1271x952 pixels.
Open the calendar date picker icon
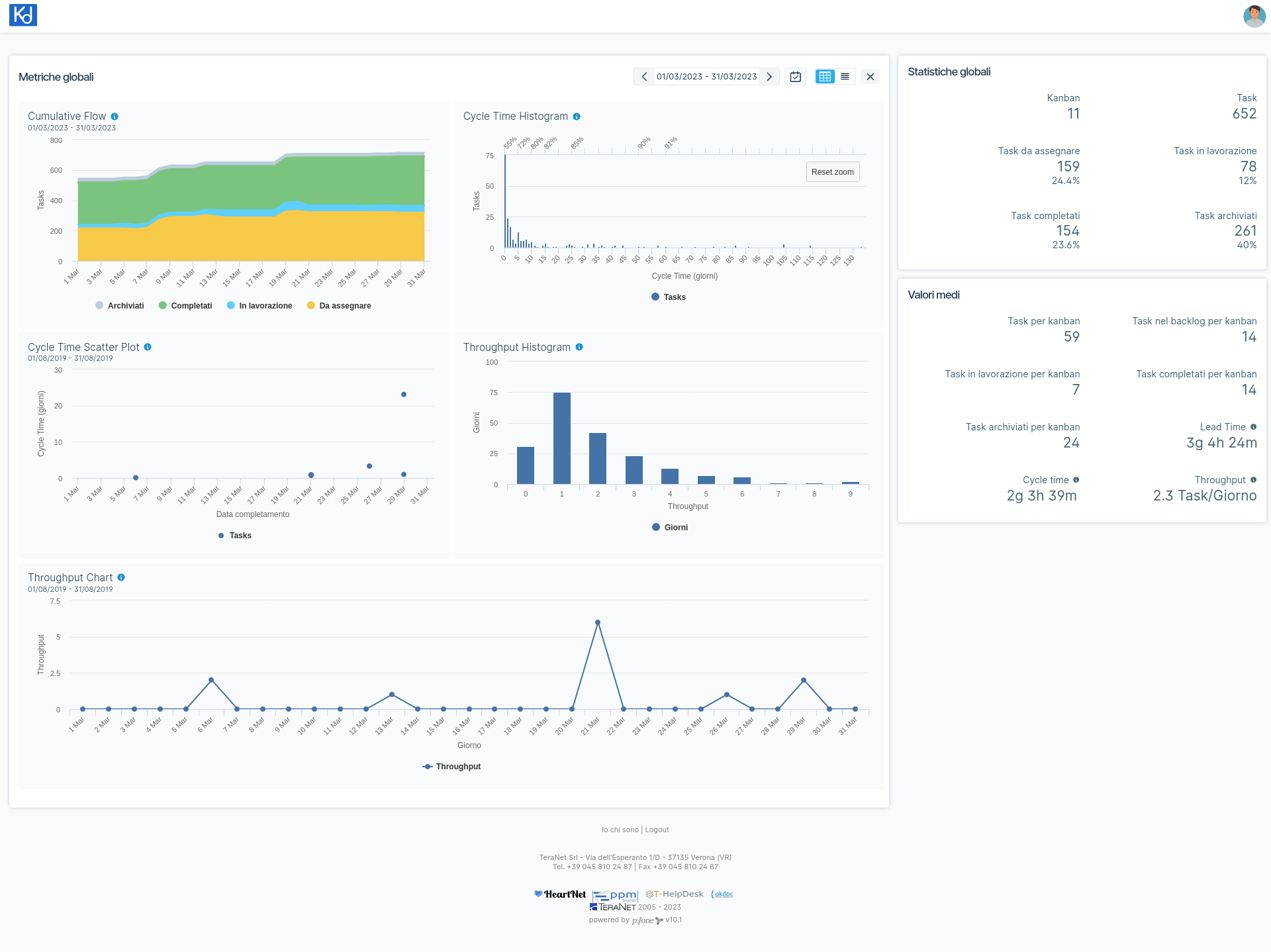coord(796,77)
